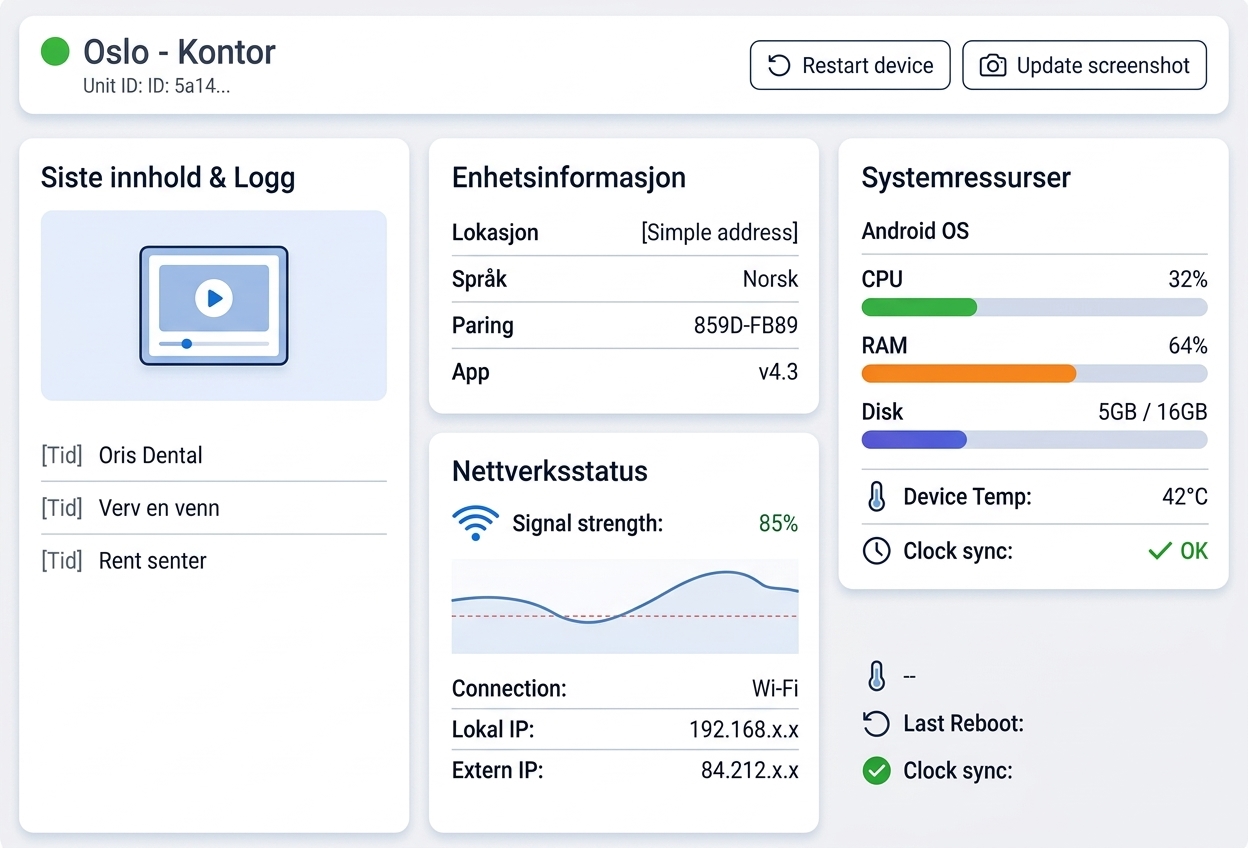Viewport: 1248px width, 848px height.
Task: Click the Last Reboot label
Action: coord(963,724)
